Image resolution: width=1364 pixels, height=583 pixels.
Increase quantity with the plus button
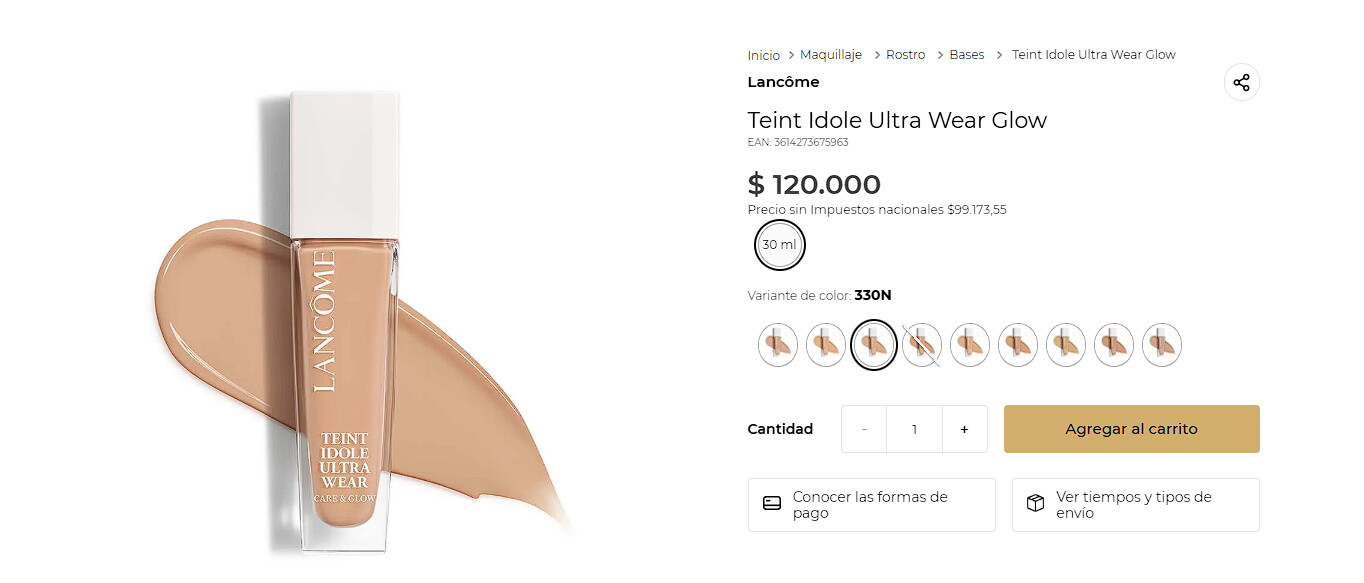pos(964,429)
